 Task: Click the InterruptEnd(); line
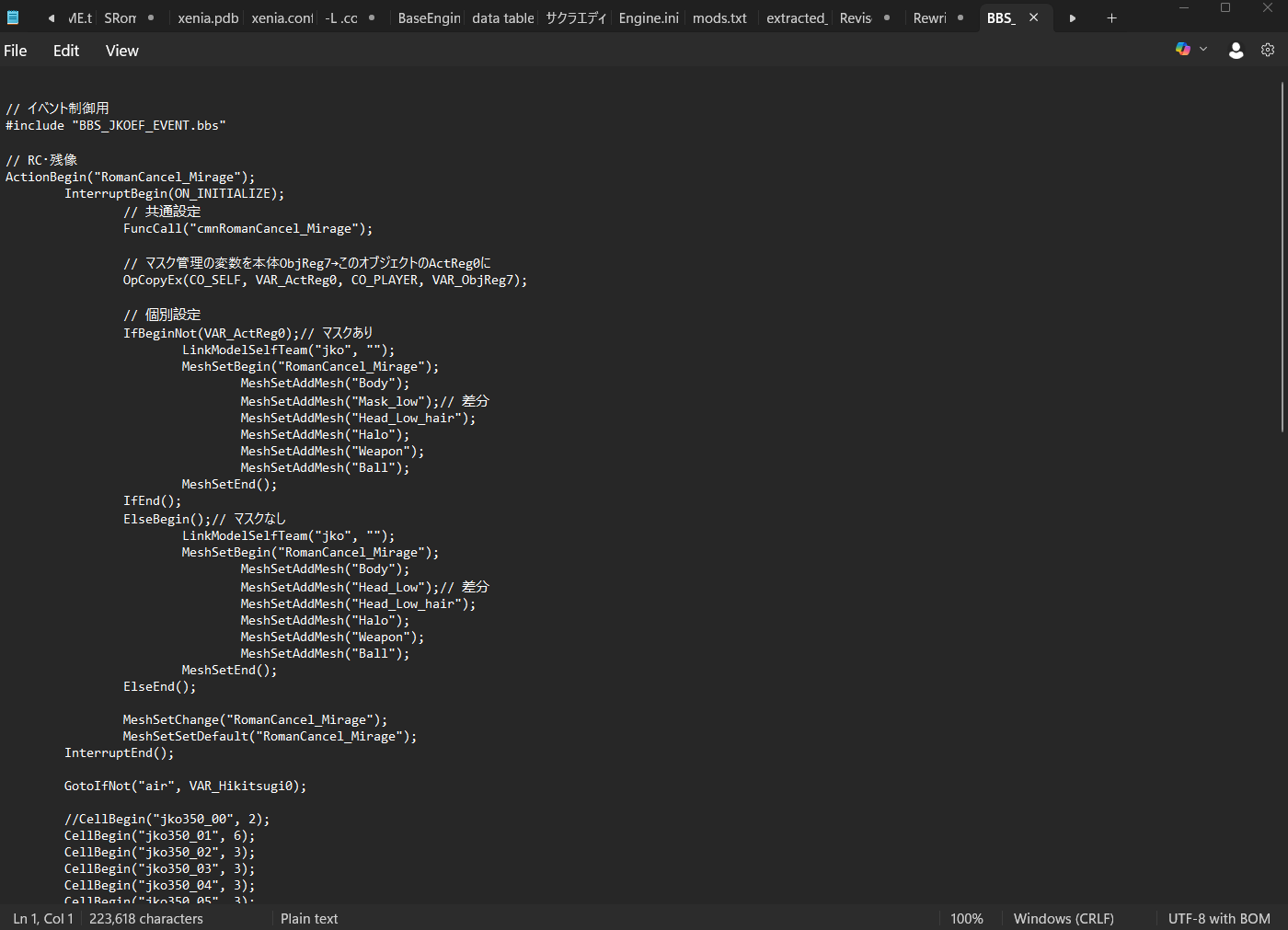pos(120,752)
